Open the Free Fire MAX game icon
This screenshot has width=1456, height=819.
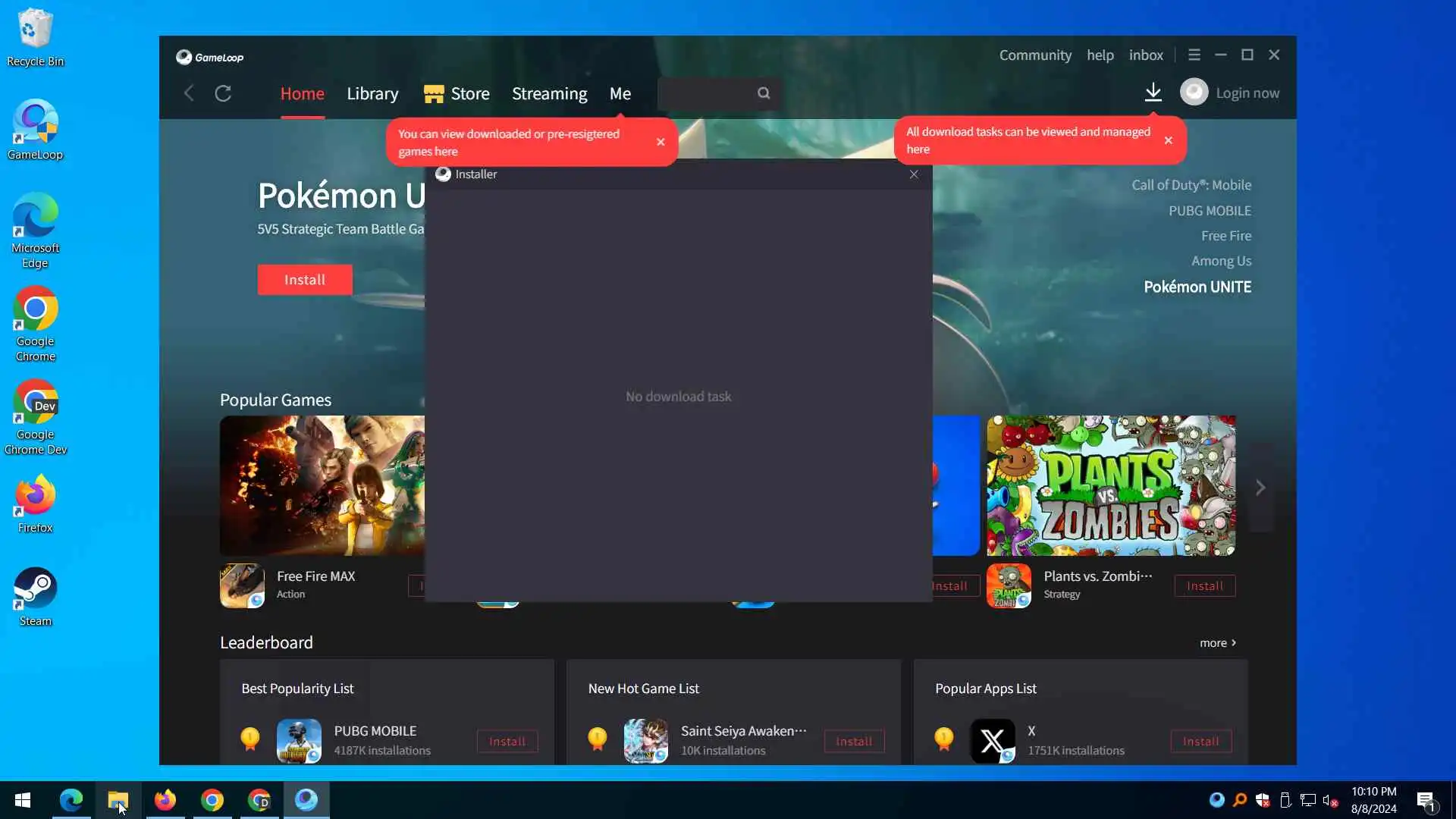pos(242,585)
